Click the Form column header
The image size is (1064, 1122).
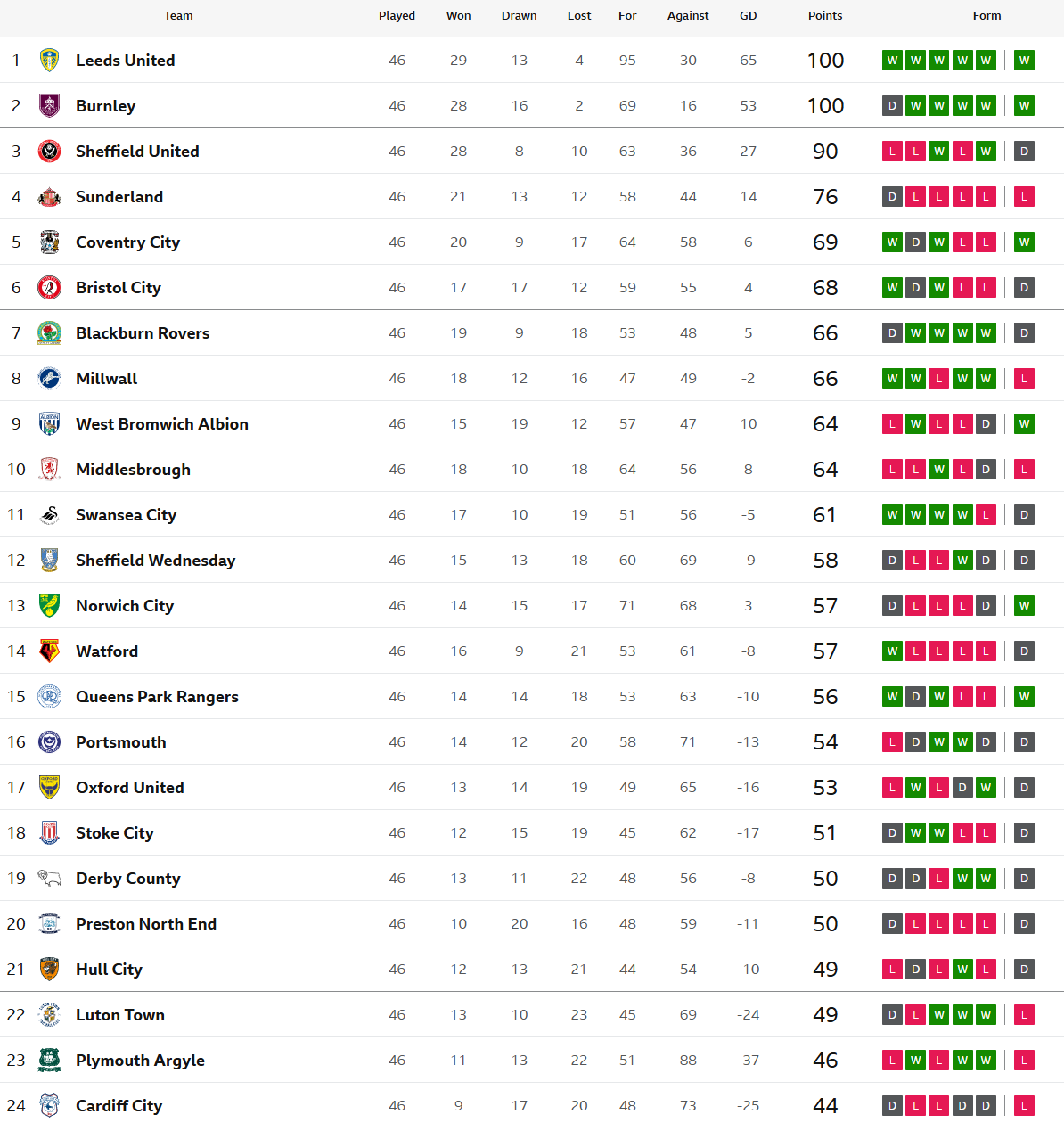coord(986,16)
